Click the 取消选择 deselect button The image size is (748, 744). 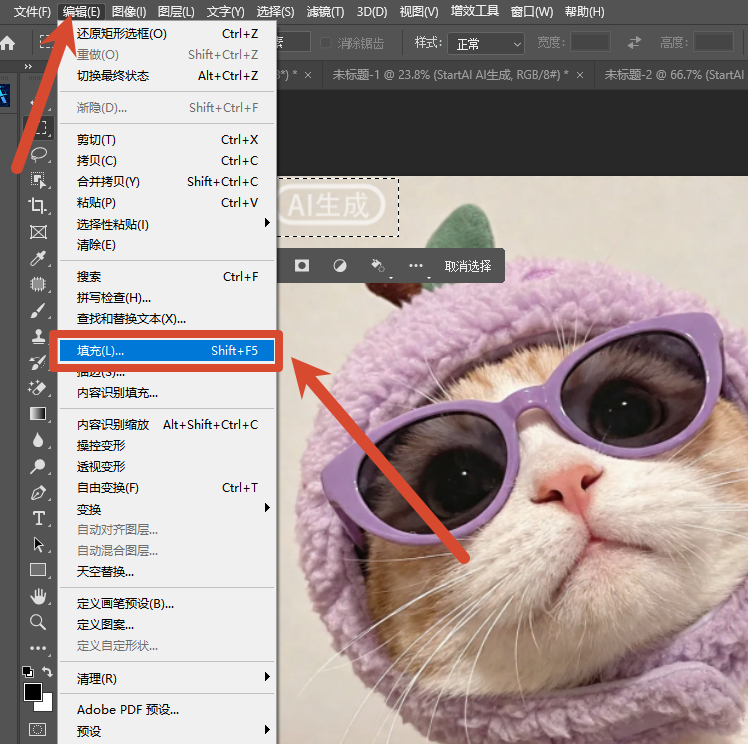point(468,266)
